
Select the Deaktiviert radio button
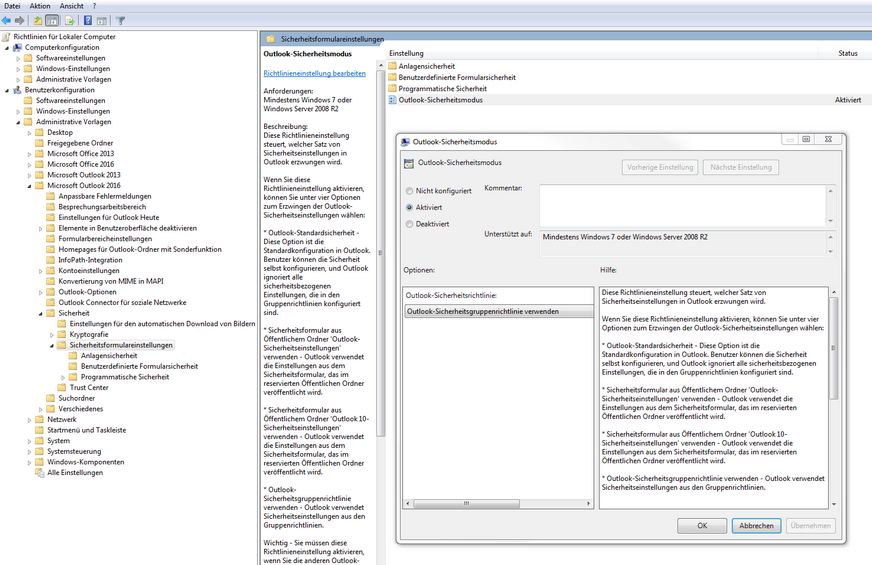(x=409, y=224)
